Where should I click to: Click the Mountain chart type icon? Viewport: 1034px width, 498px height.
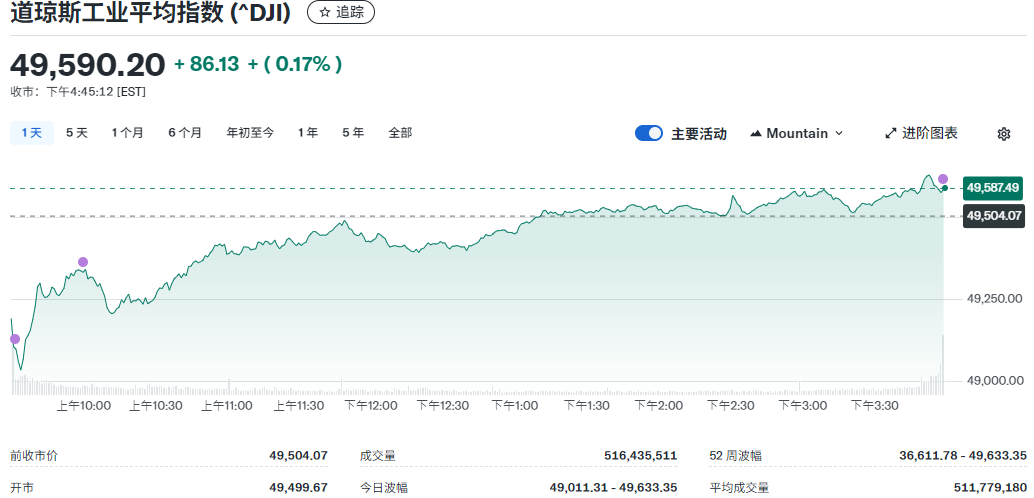point(756,134)
